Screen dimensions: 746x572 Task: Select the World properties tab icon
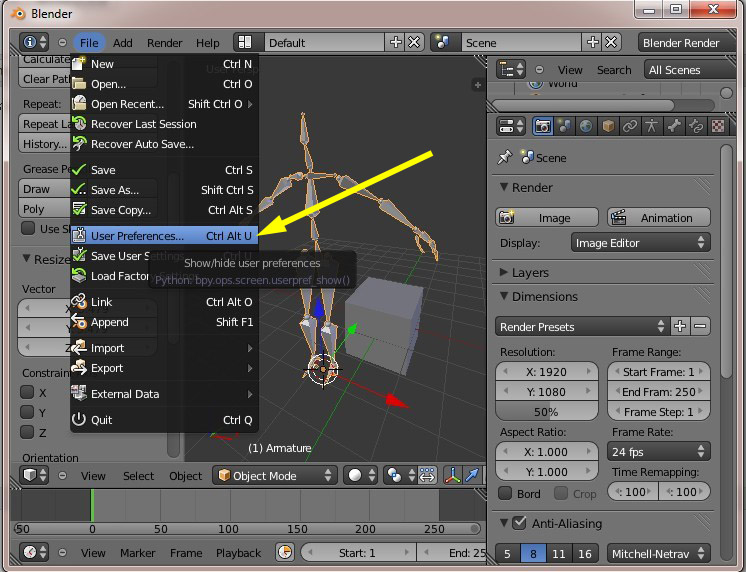pyautogui.click(x=586, y=126)
